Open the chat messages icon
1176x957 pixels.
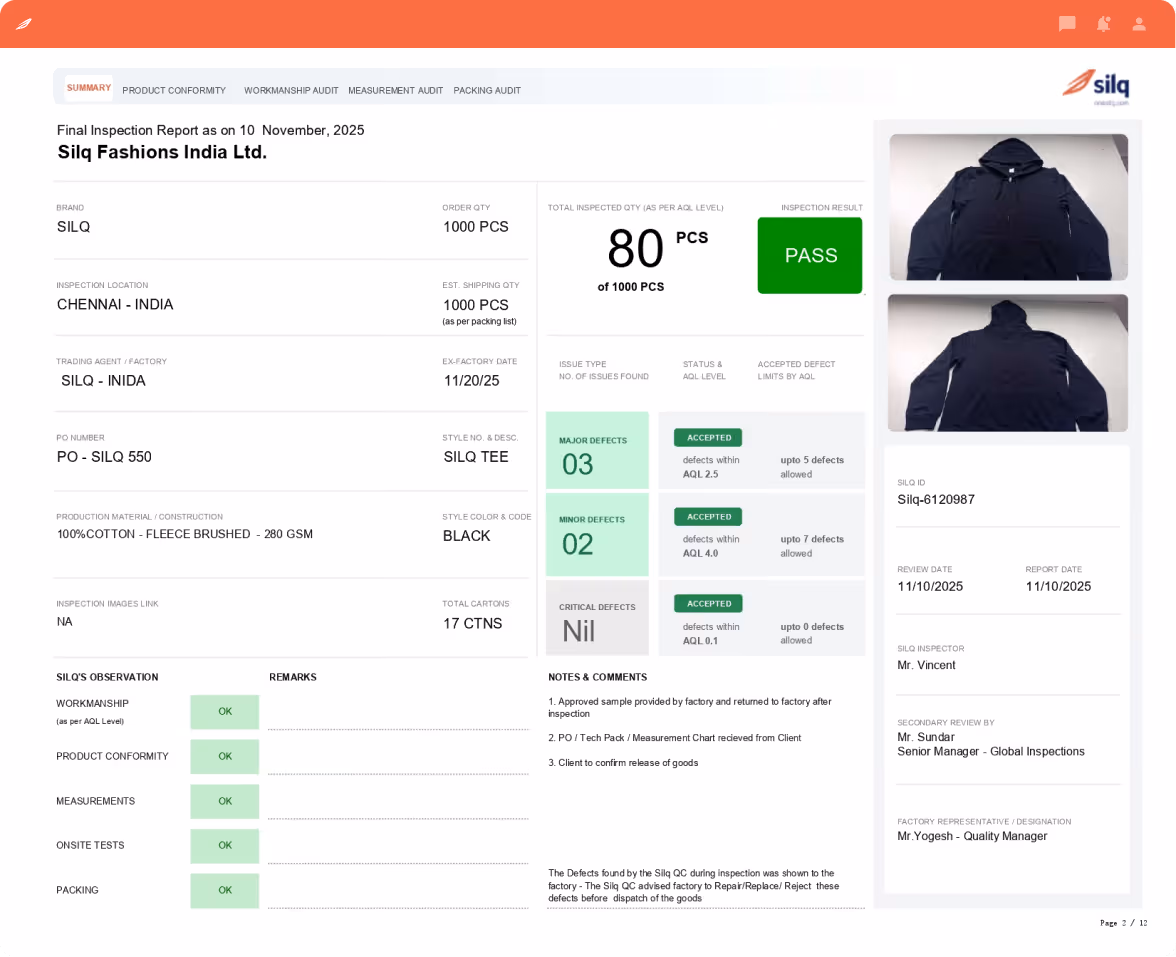click(1066, 24)
